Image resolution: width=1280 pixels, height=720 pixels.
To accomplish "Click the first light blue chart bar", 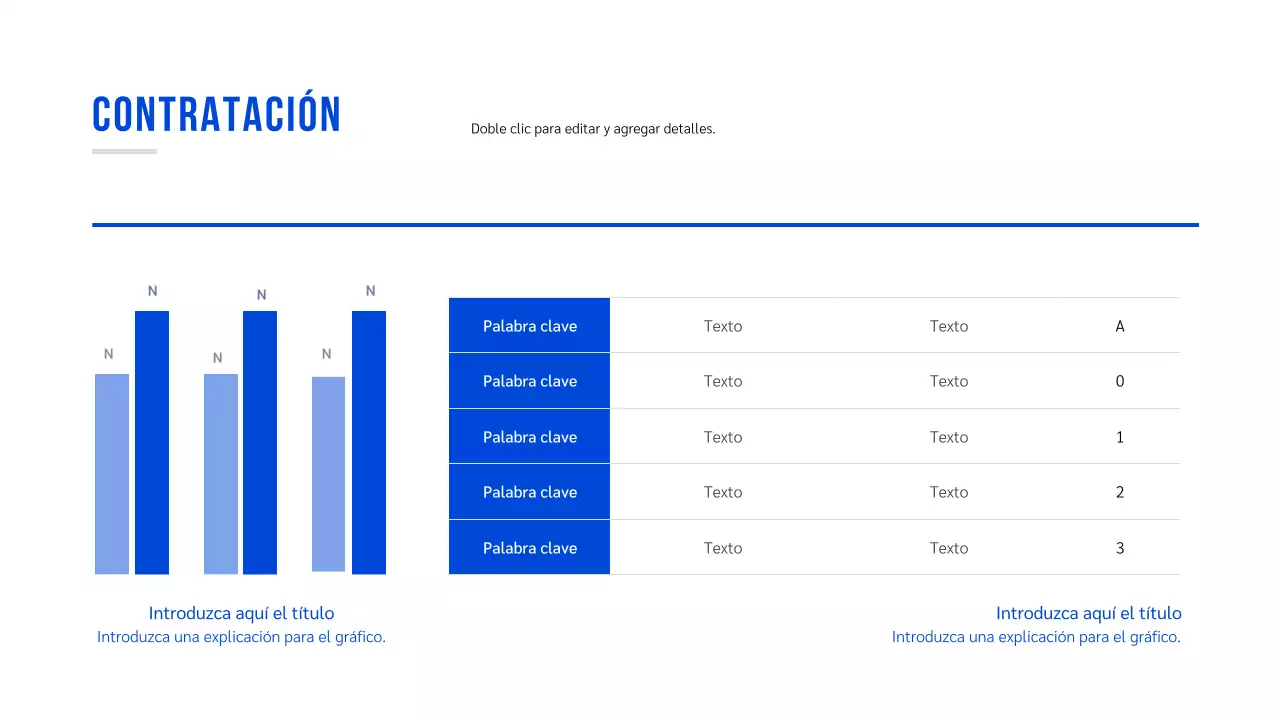I will (x=112, y=474).
